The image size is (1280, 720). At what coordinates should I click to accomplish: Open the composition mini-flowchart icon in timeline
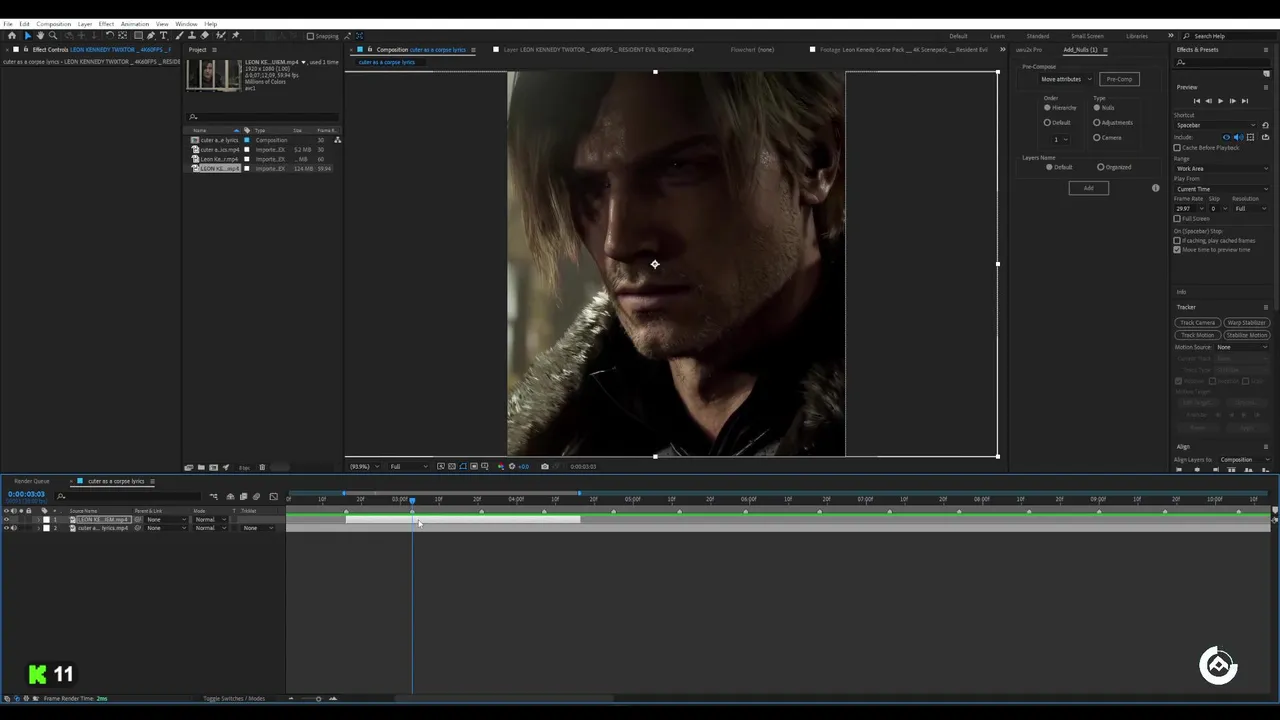pyautogui.click(x=213, y=497)
